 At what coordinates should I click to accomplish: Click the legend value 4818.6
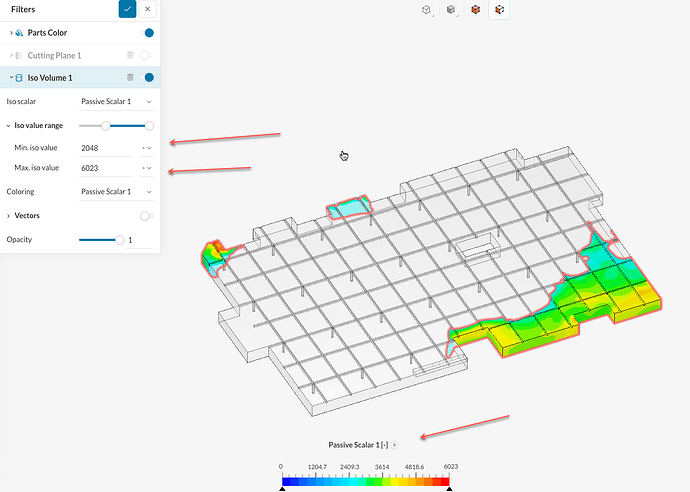[415, 466]
